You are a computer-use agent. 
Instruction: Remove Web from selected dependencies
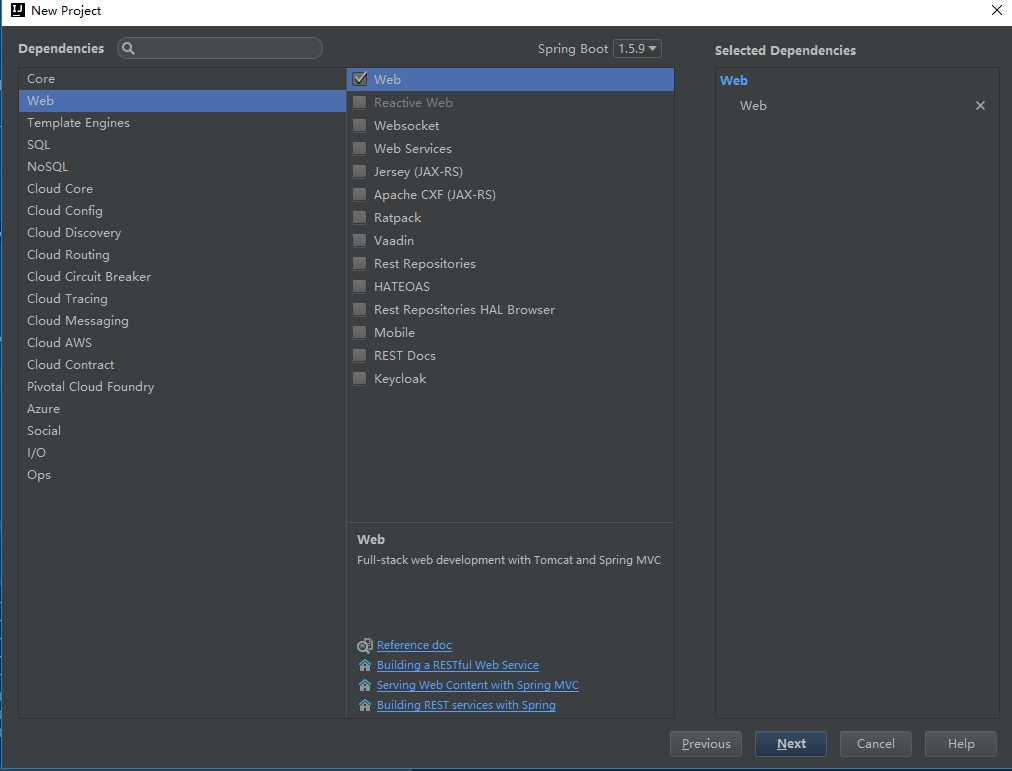980,105
